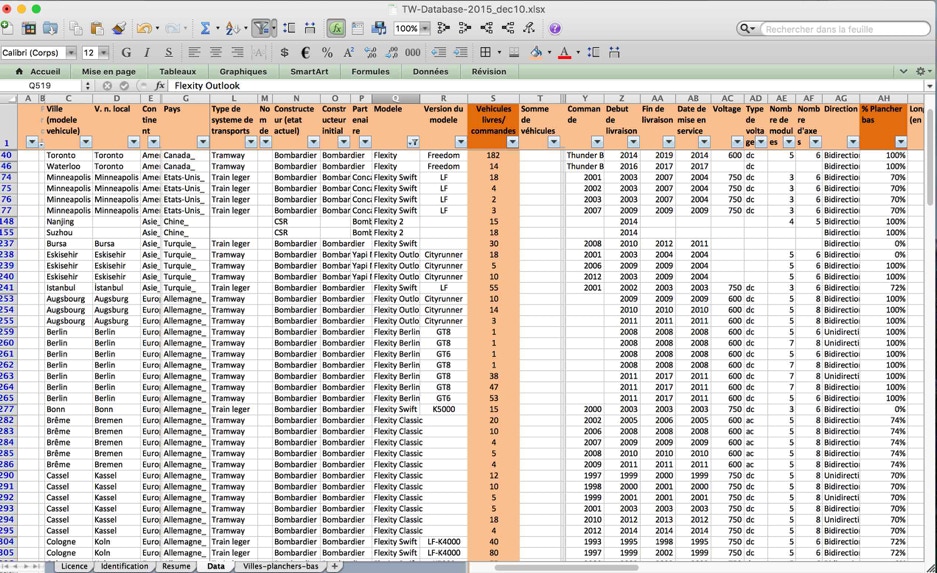937x573 pixels.
Task: Switch to the Licence sheet
Action: click(74, 566)
